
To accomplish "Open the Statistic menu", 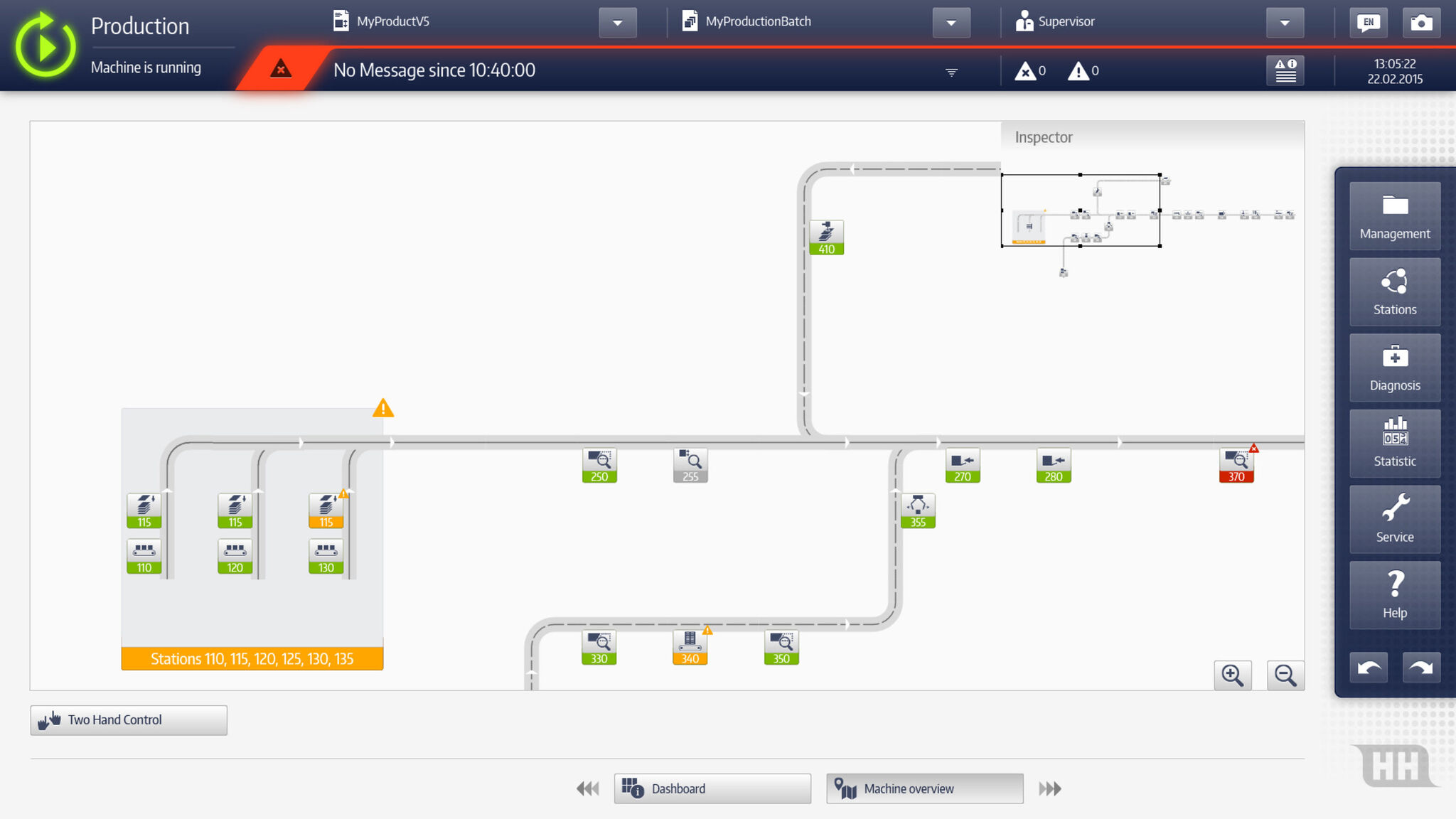I will [x=1394, y=444].
